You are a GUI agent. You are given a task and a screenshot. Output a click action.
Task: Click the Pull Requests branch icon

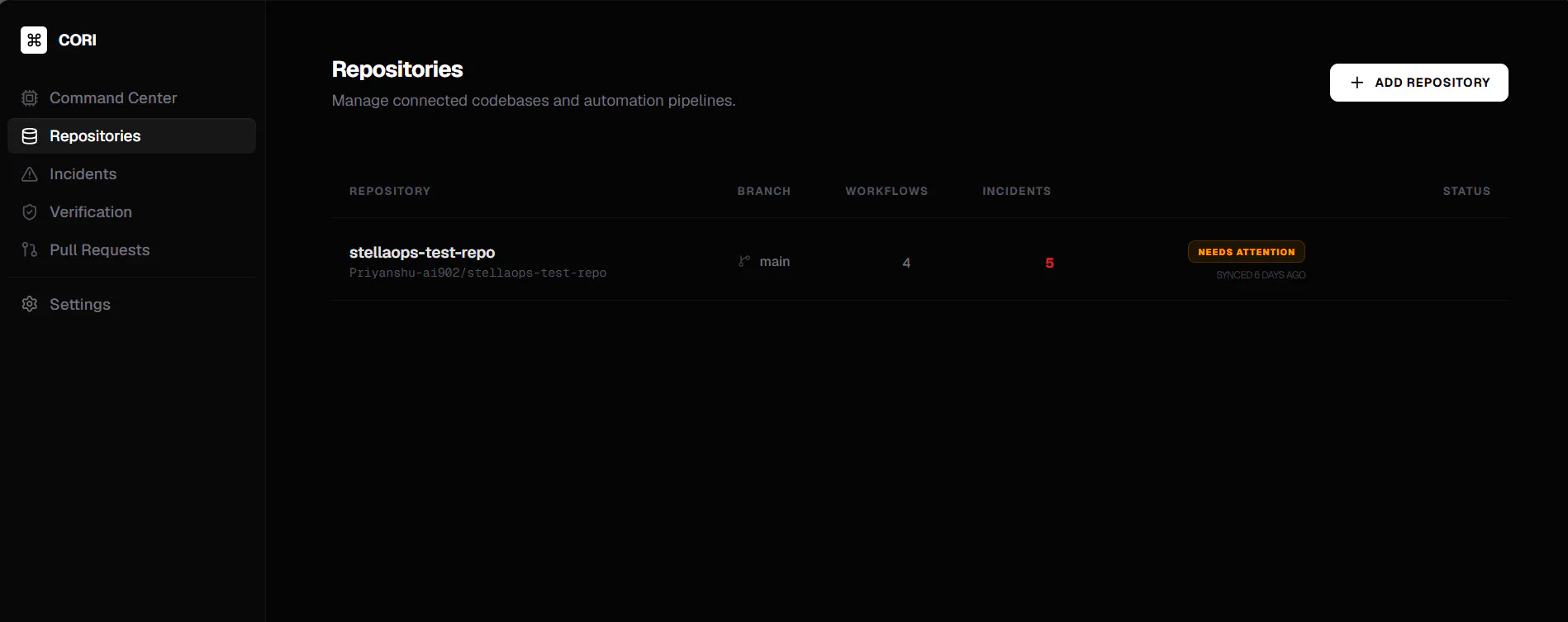pyautogui.click(x=30, y=250)
